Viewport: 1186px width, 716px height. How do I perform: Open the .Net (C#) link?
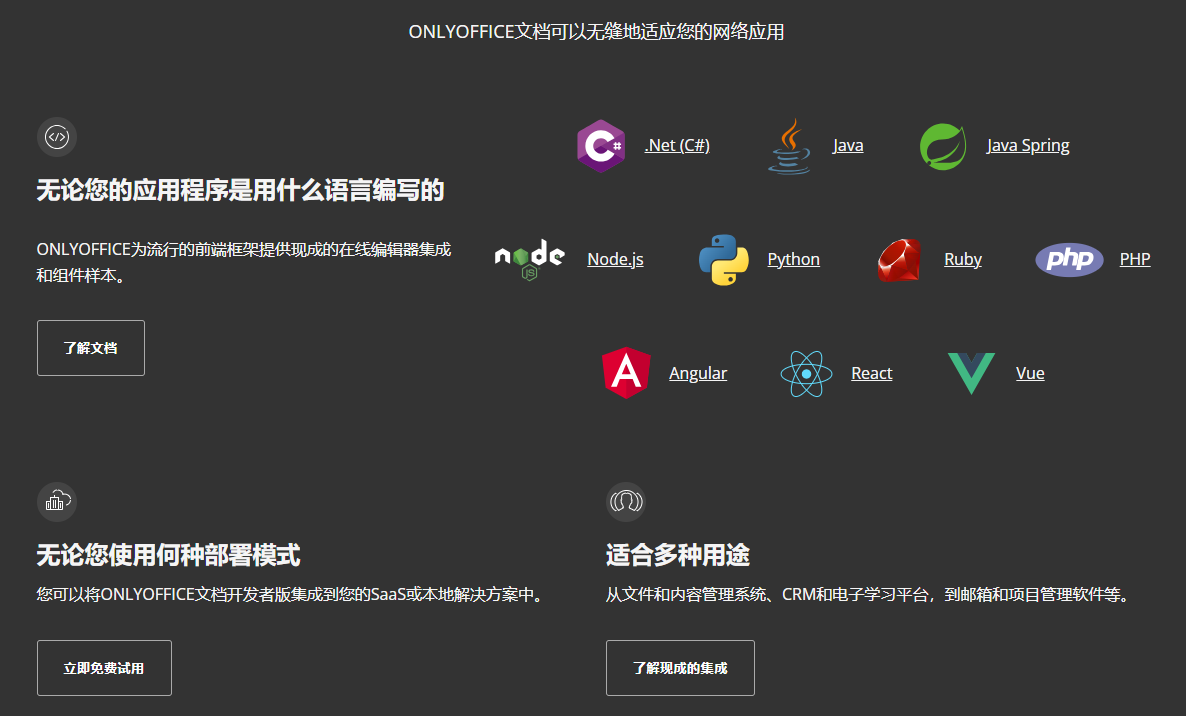pos(677,145)
